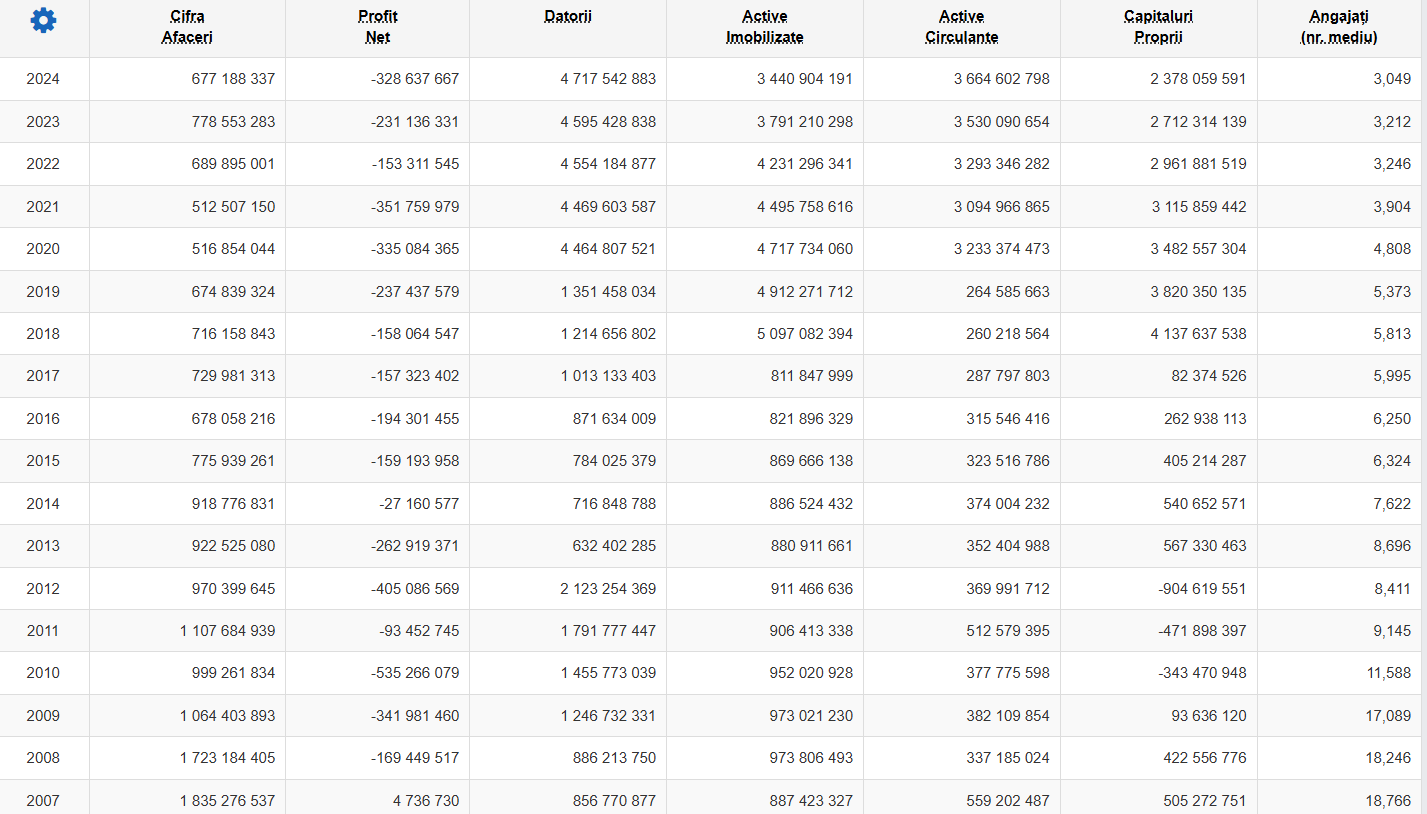Click fixed assets value 3 440 904 191

point(805,79)
